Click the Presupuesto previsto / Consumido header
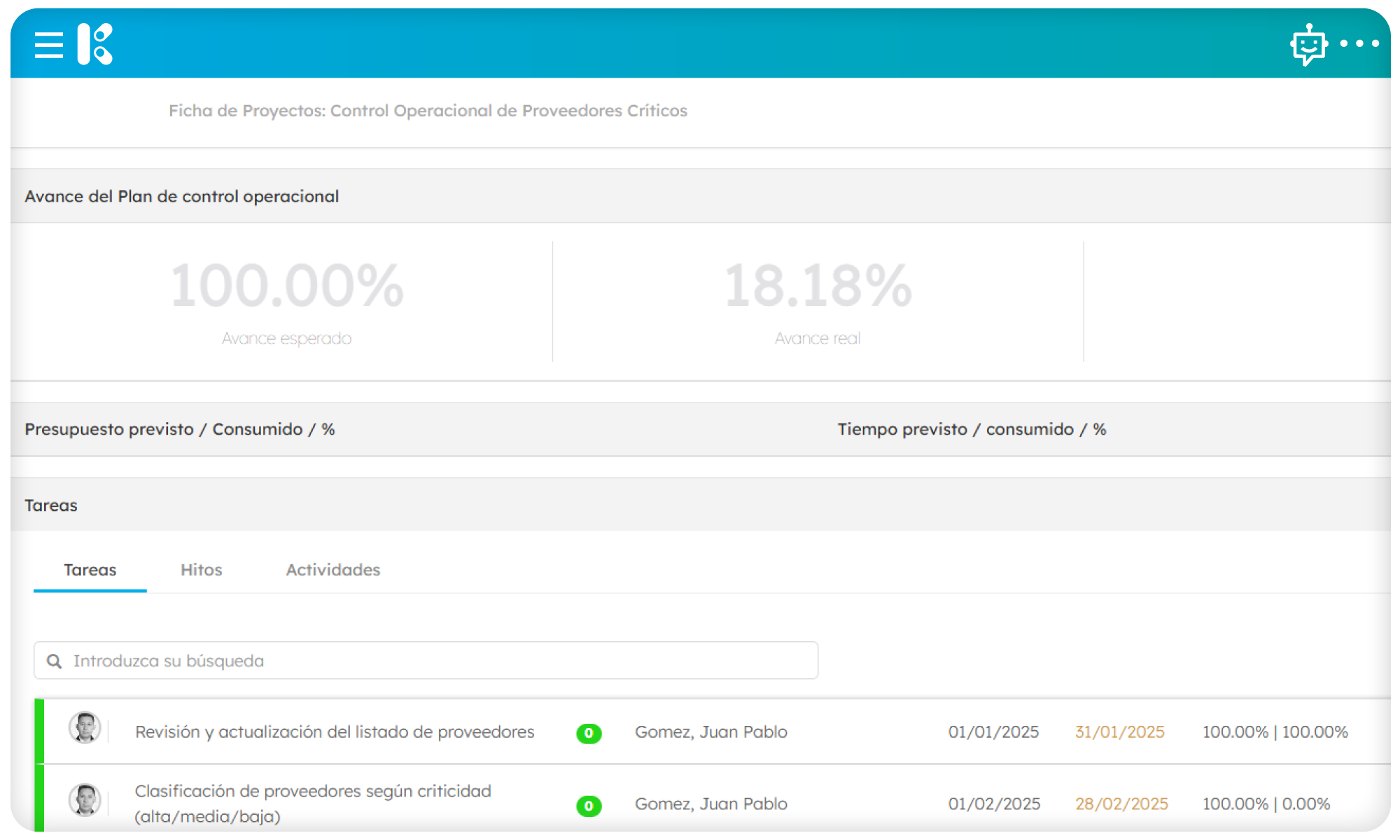This screenshot has width=1400, height=840. 180,429
